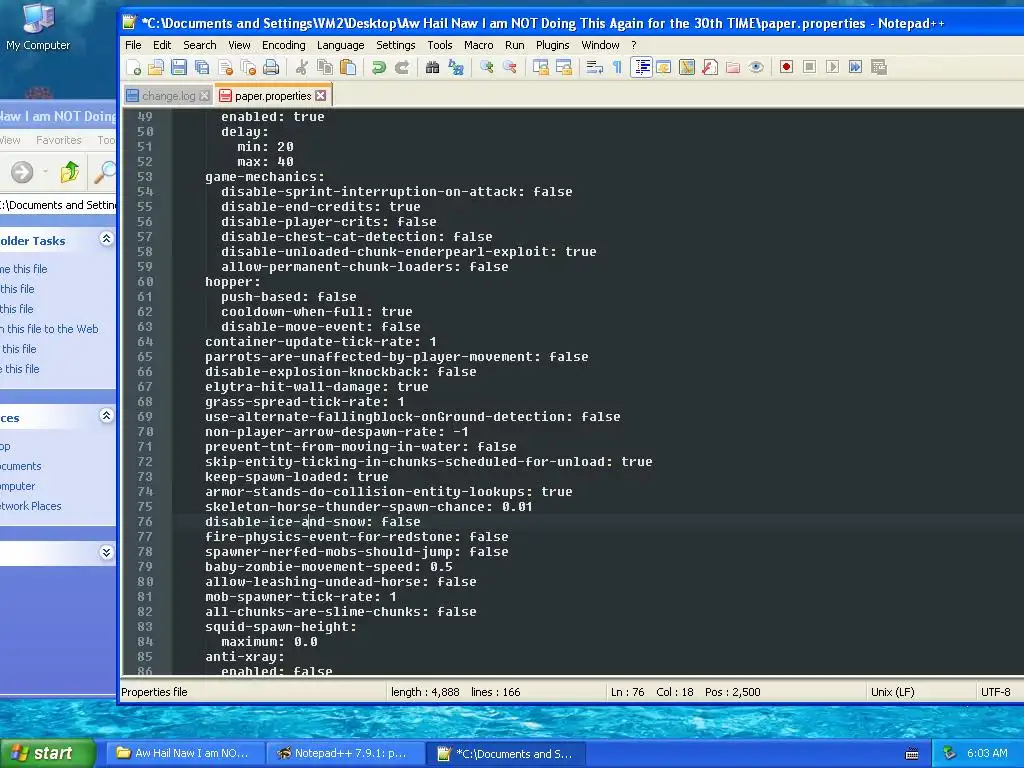1024x768 pixels.
Task: Open Folder as Workspace icon
Action: click(733, 67)
